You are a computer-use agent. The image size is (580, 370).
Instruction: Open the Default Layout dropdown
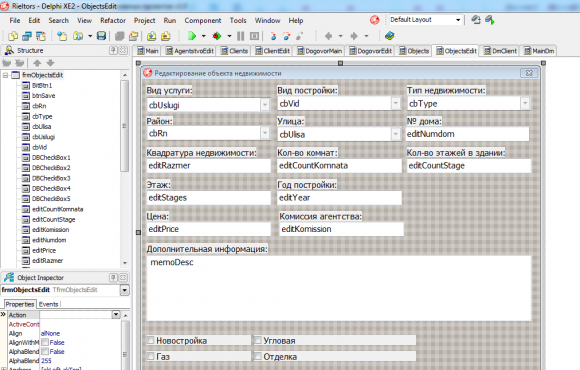(x=458, y=20)
